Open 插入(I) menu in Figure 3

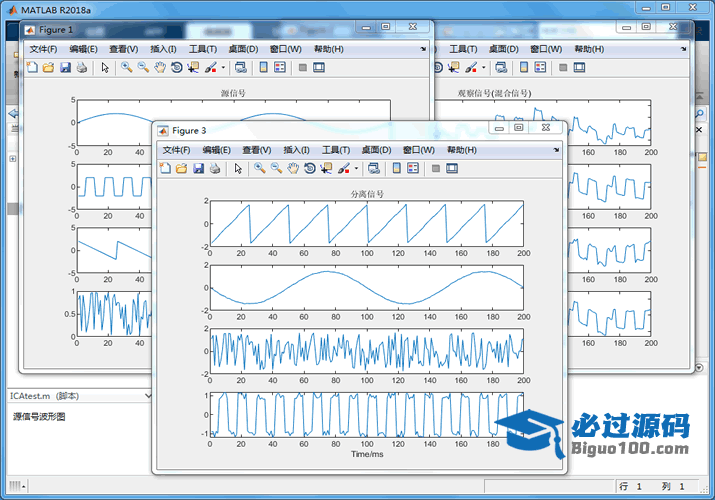[296, 150]
